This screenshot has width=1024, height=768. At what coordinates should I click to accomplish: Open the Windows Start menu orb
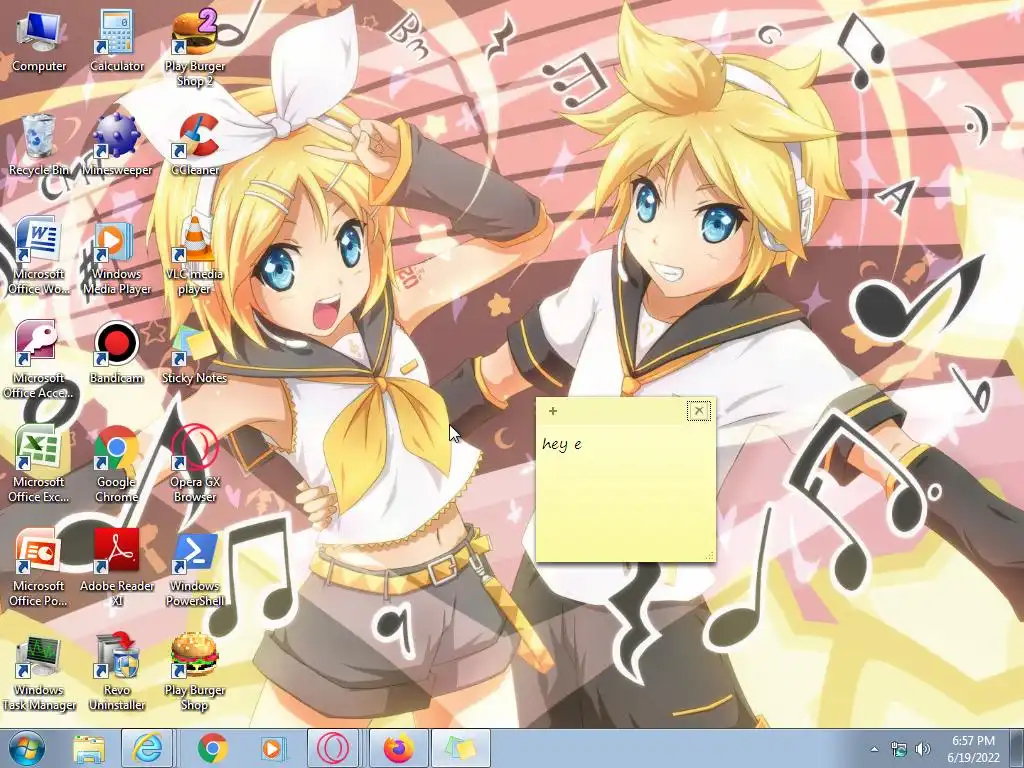click(x=27, y=748)
